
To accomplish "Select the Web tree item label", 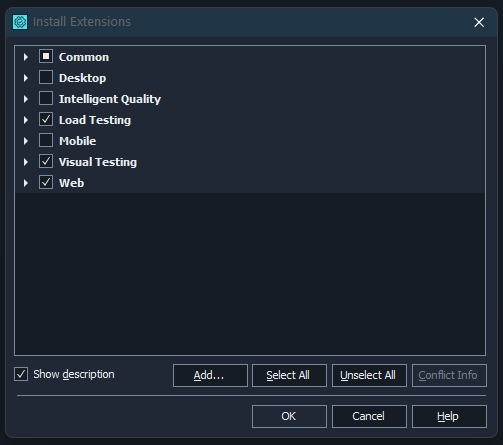I will point(71,183).
